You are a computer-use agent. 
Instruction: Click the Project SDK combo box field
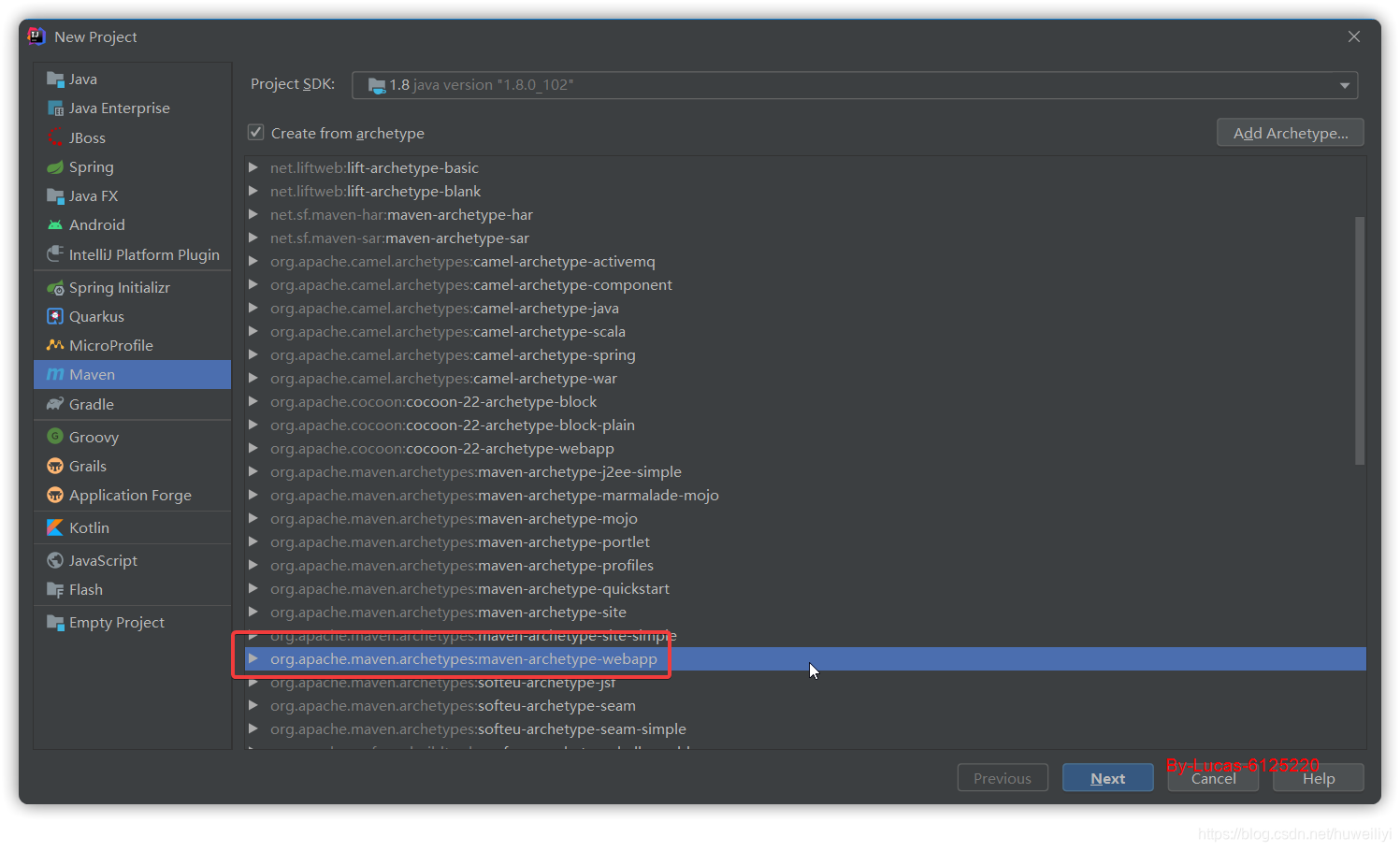point(855,85)
